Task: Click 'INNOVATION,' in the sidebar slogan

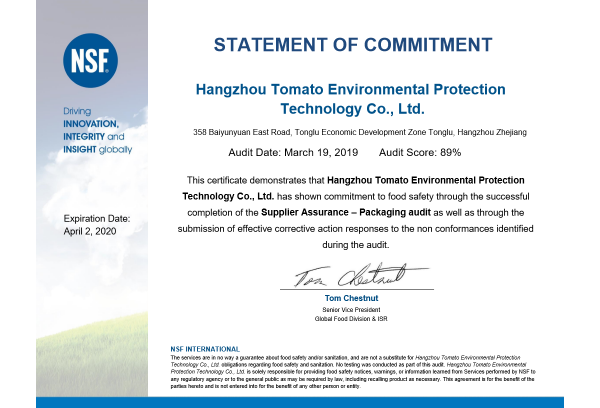Action: point(91,124)
